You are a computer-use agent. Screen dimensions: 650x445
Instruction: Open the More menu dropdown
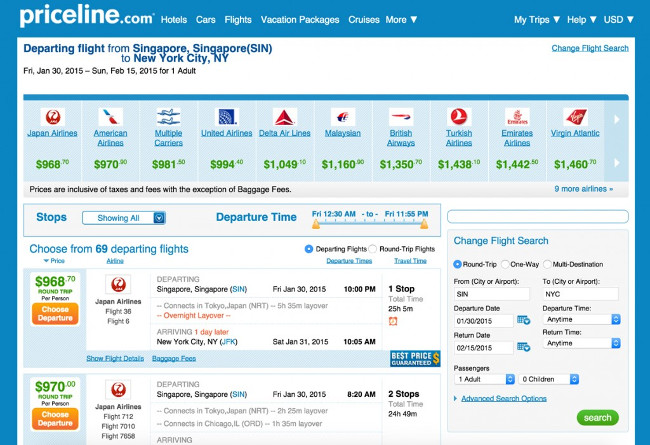click(x=401, y=19)
